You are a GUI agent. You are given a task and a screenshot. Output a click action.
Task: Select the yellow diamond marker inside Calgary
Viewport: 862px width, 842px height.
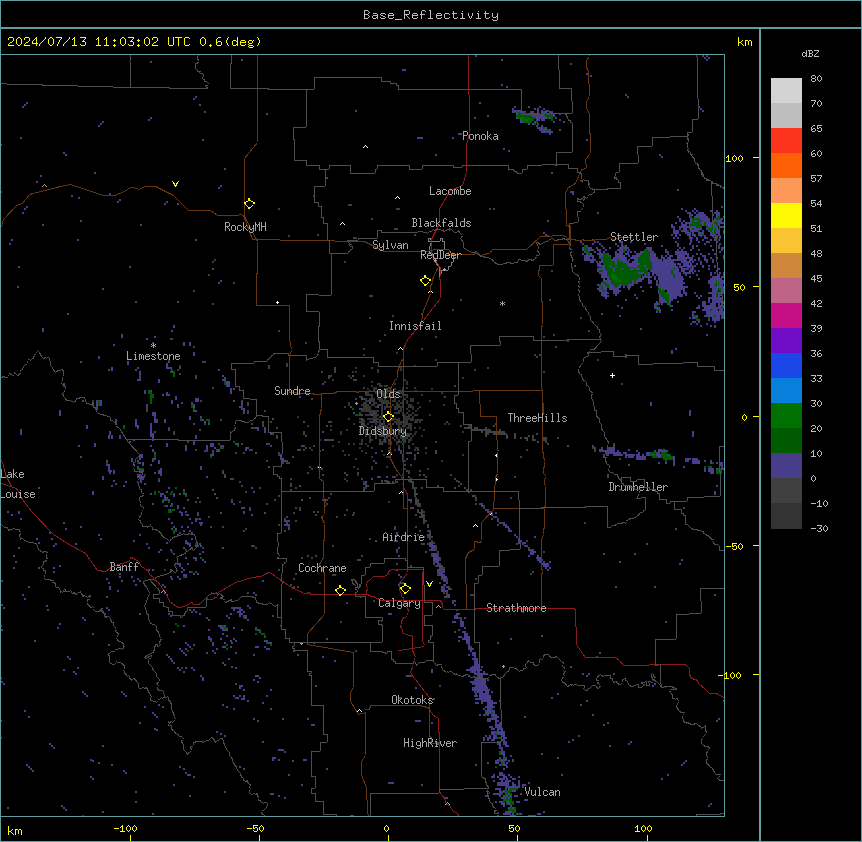click(x=405, y=589)
